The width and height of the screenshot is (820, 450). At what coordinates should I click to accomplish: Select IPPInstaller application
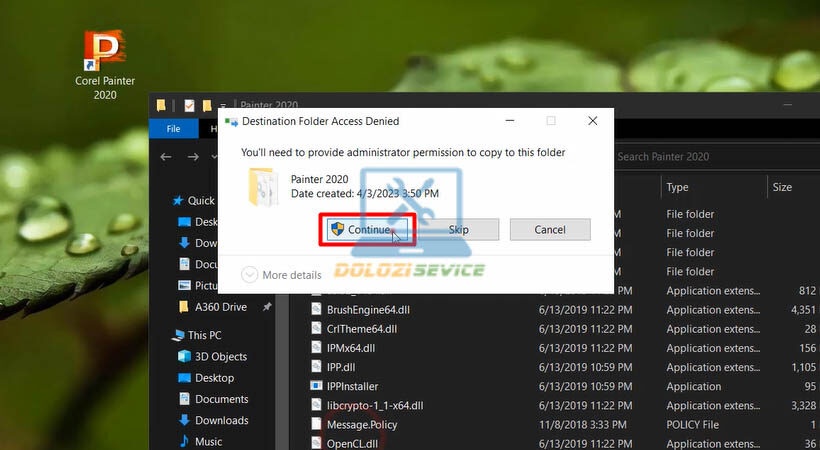pyautogui.click(x=352, y=386)
